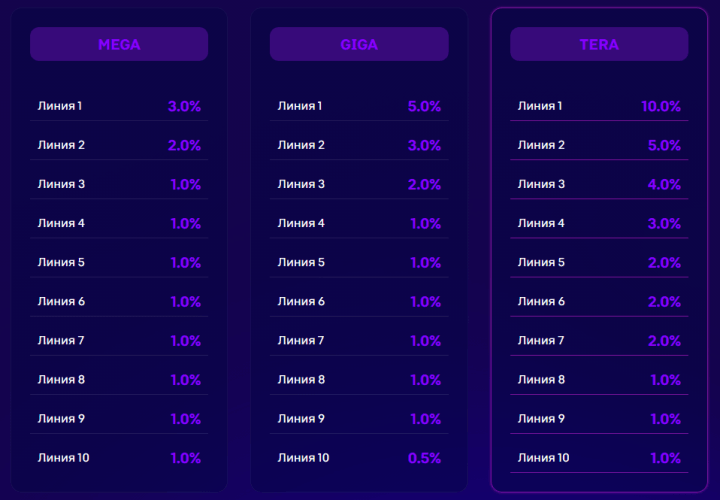
Task: Click the 0.5% value in GIGA
Action: tap(425, 458)
